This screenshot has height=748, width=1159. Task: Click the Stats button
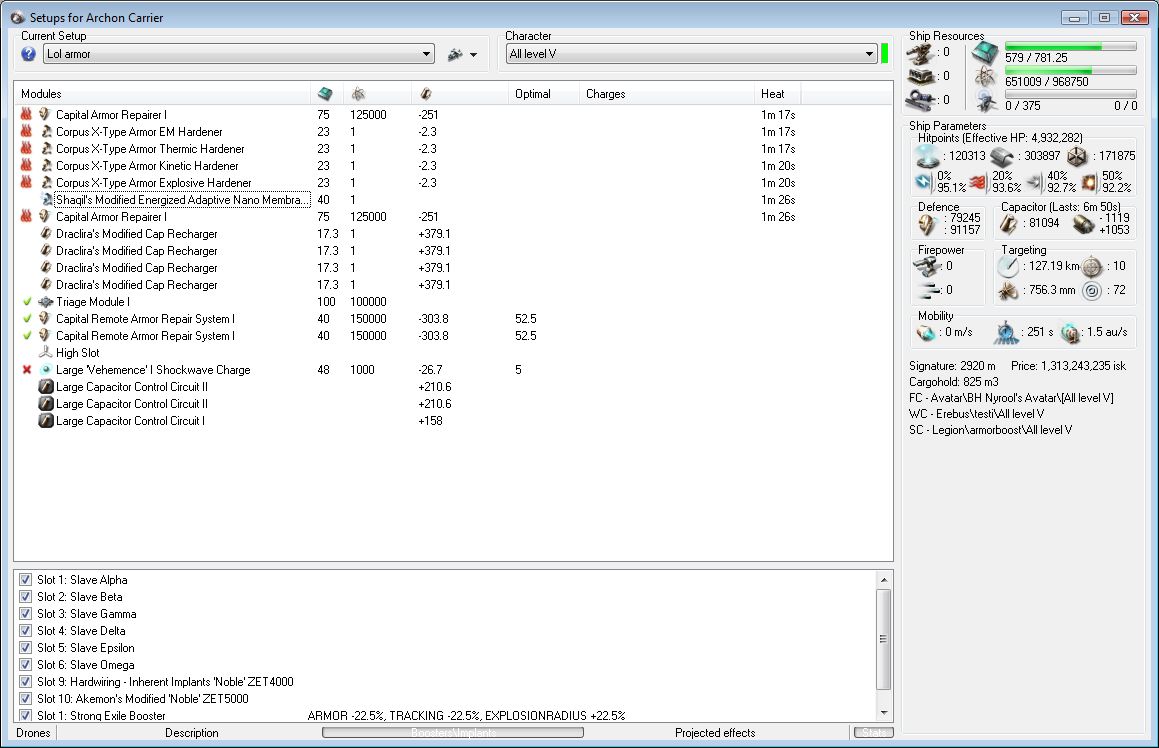(x=874, y=732)
